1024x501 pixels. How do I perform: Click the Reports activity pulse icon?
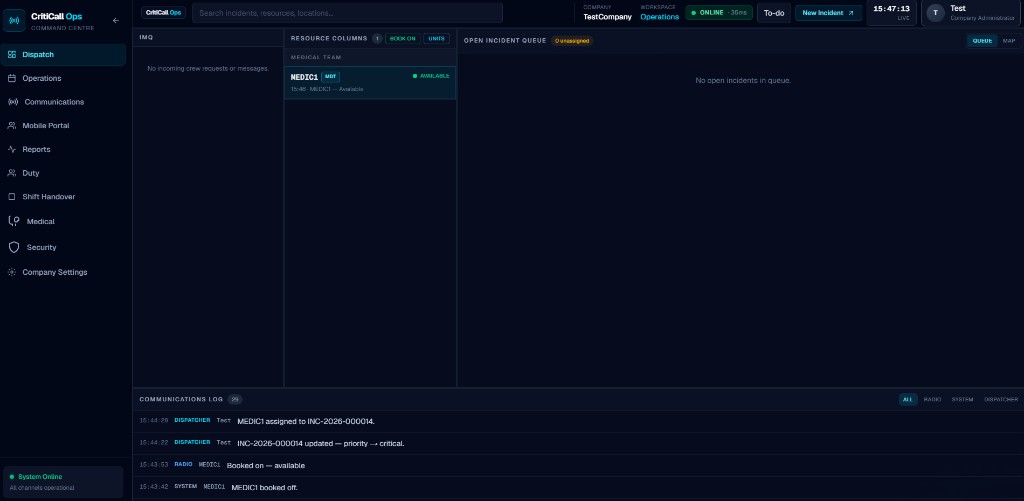[x=12, y=150]
